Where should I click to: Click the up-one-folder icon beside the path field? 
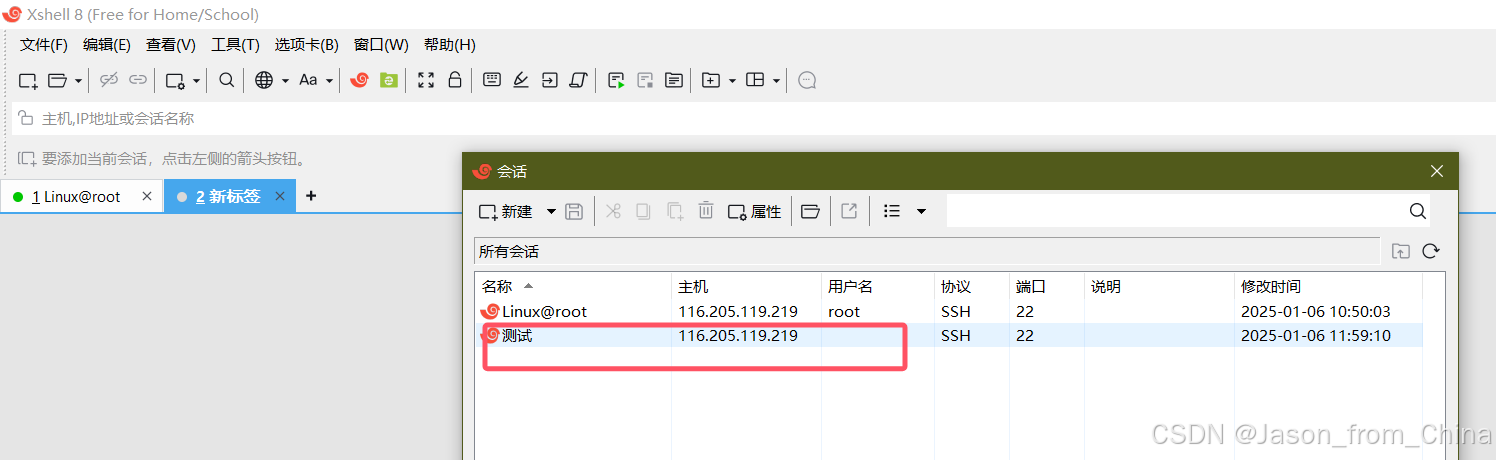coord(1401,251)
